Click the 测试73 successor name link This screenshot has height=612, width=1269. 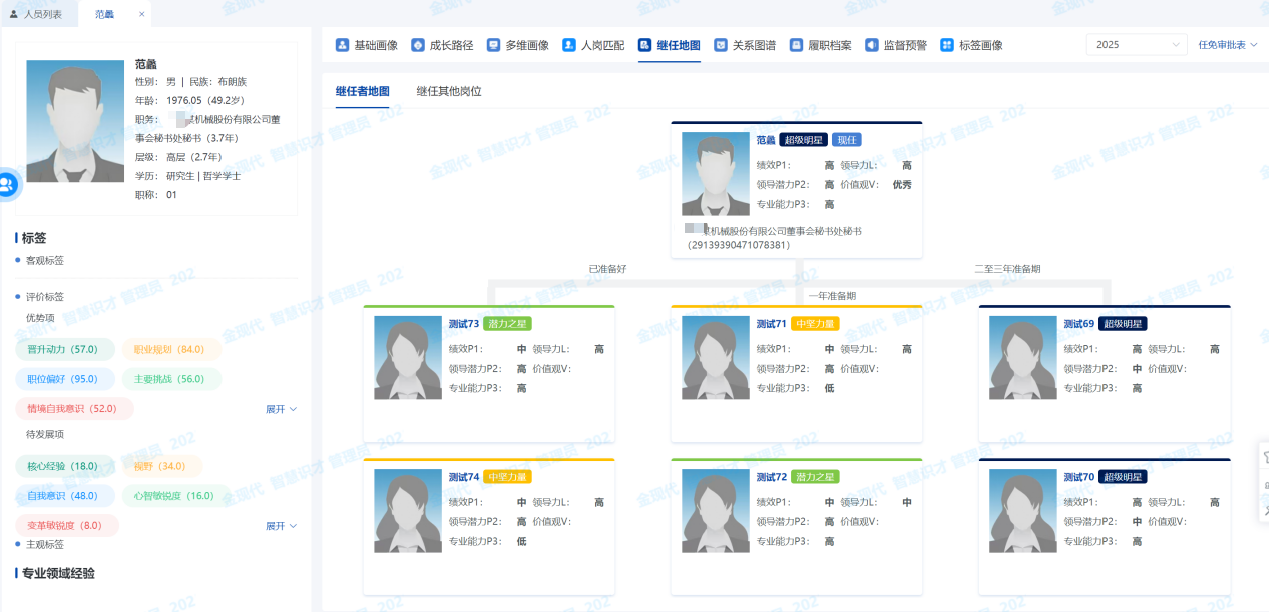pos(463,324)
